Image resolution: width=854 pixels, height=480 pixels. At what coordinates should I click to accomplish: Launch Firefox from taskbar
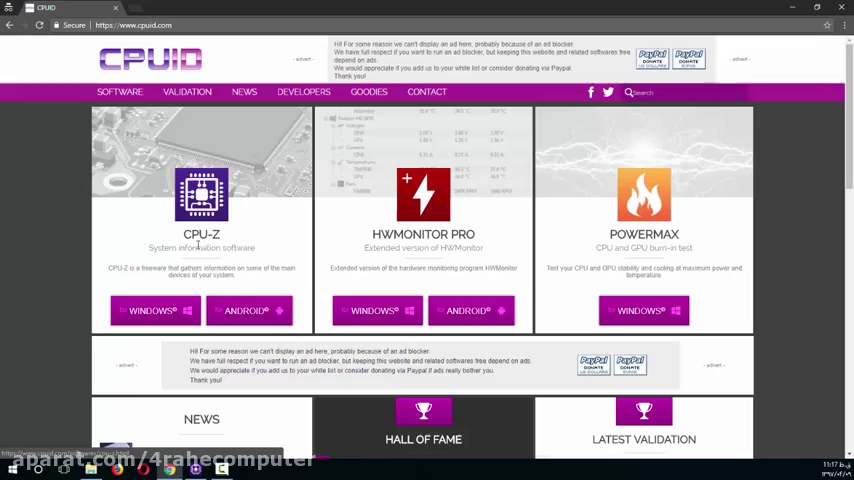pos(117,469)
